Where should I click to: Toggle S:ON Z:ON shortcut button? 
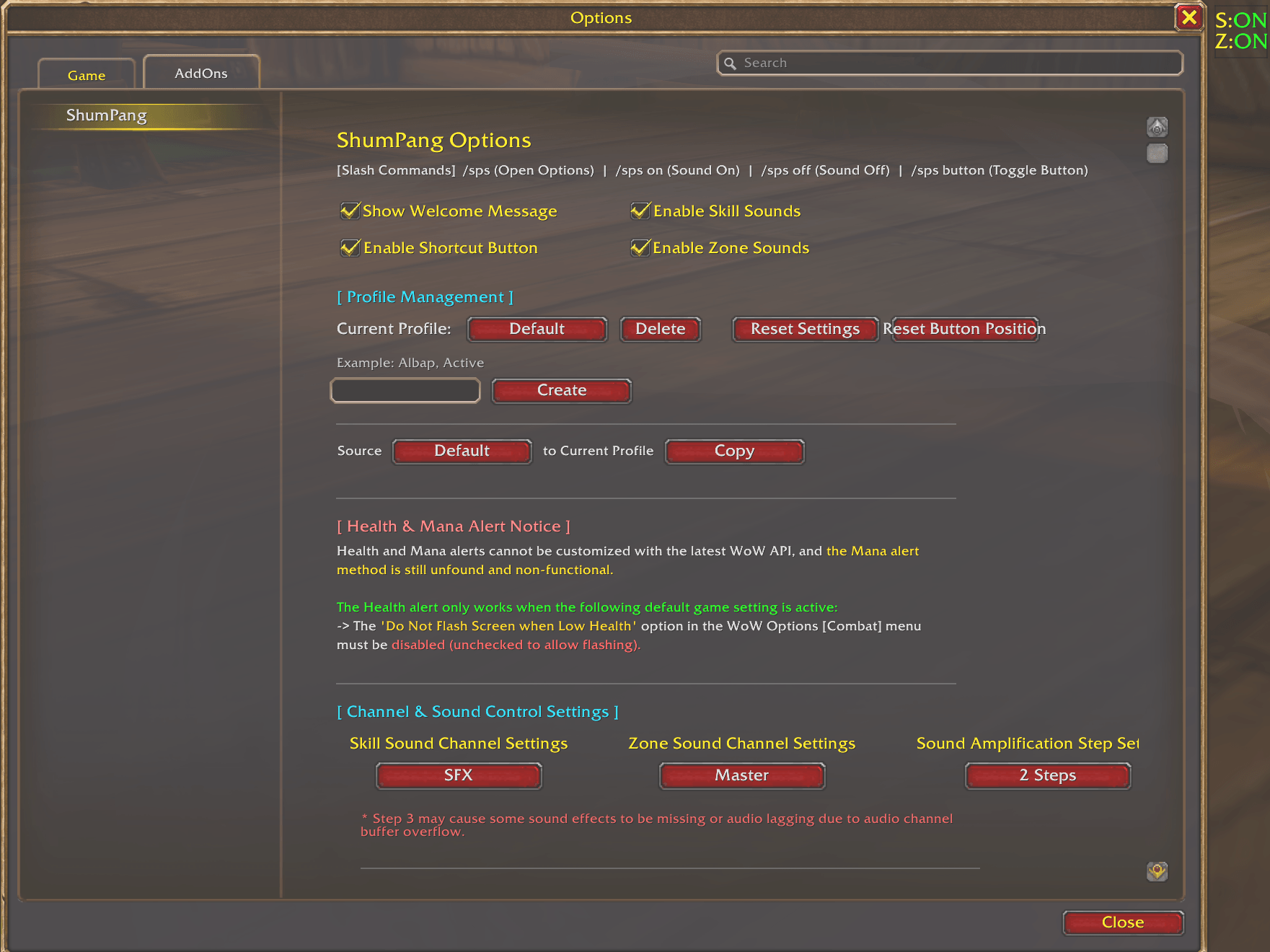[1240, 31]
